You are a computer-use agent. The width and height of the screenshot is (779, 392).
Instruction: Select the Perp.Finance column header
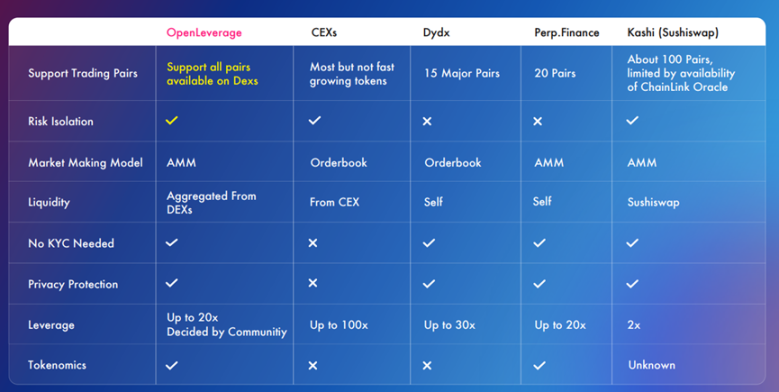(566, 33)
